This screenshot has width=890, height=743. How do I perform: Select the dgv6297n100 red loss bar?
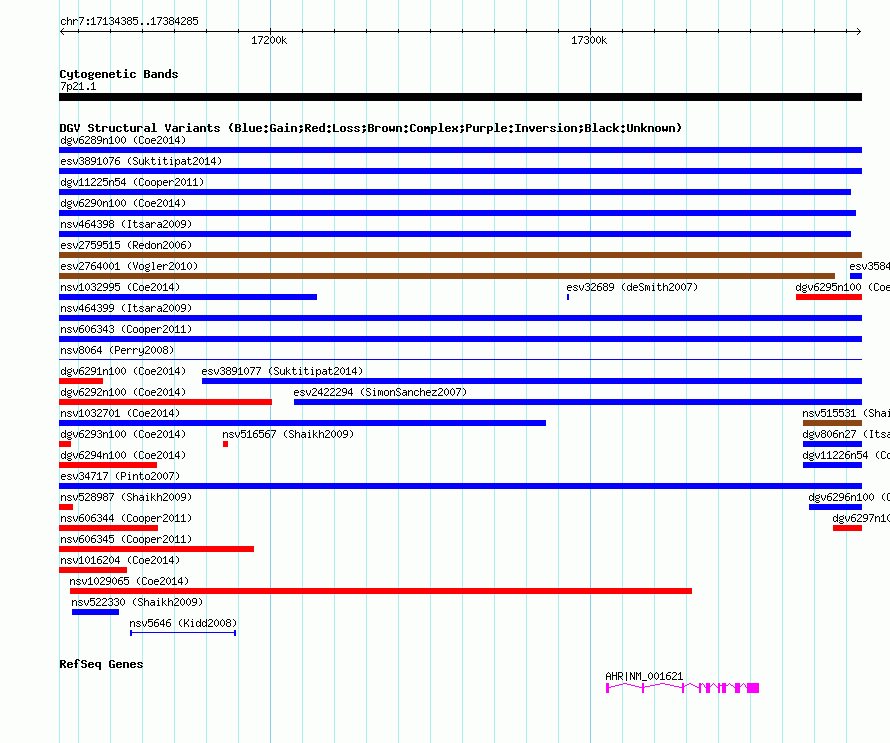(x=847, y=528)
